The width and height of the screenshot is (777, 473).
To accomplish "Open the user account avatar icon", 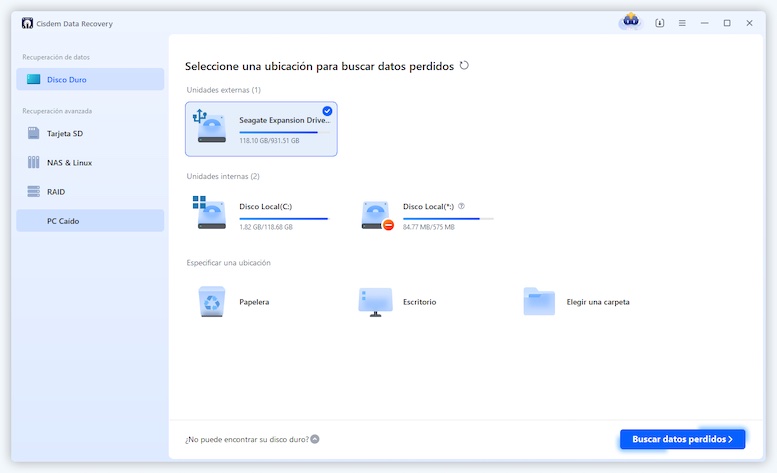I will coord(631,22).
